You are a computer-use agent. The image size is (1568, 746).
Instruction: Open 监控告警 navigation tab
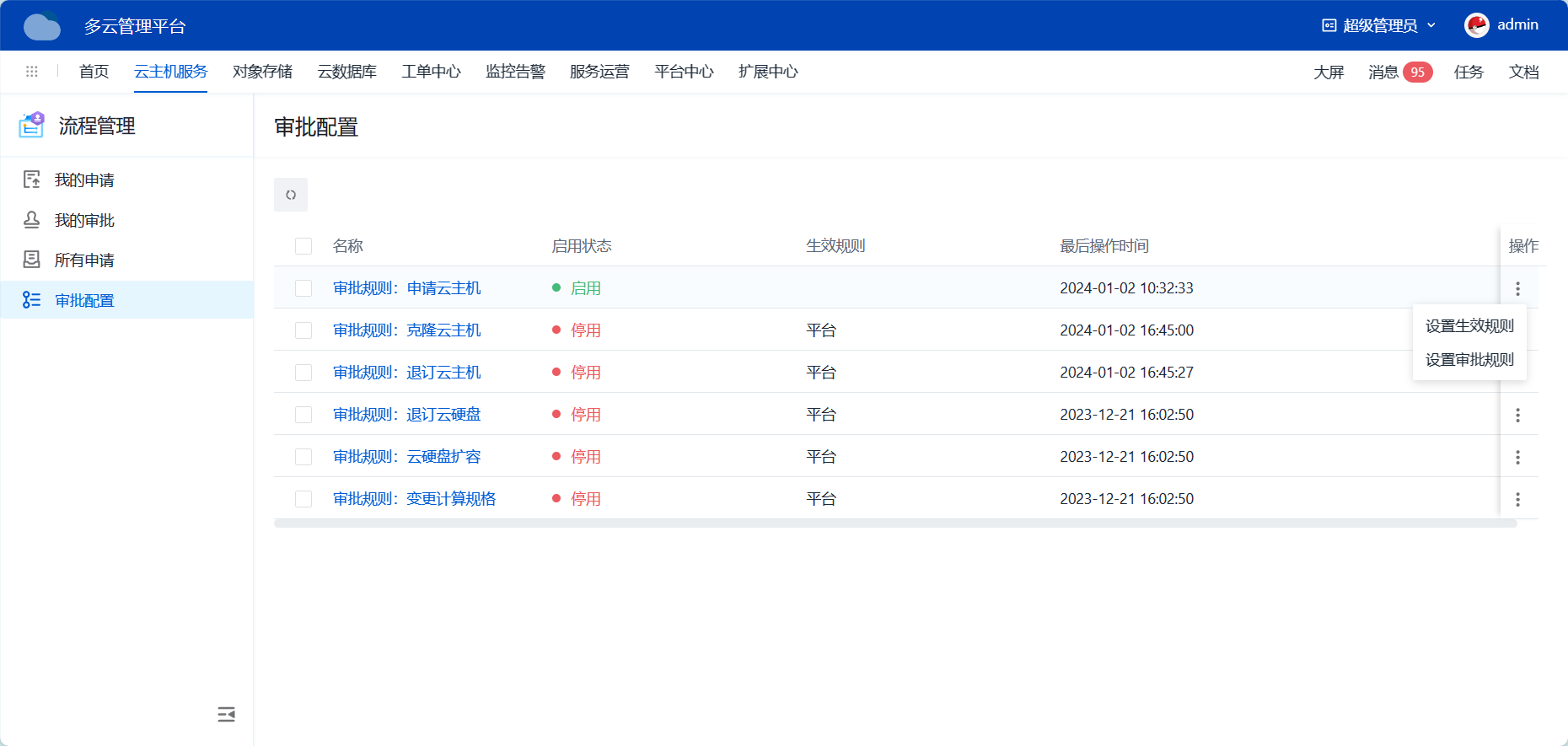tap(515, 72)
